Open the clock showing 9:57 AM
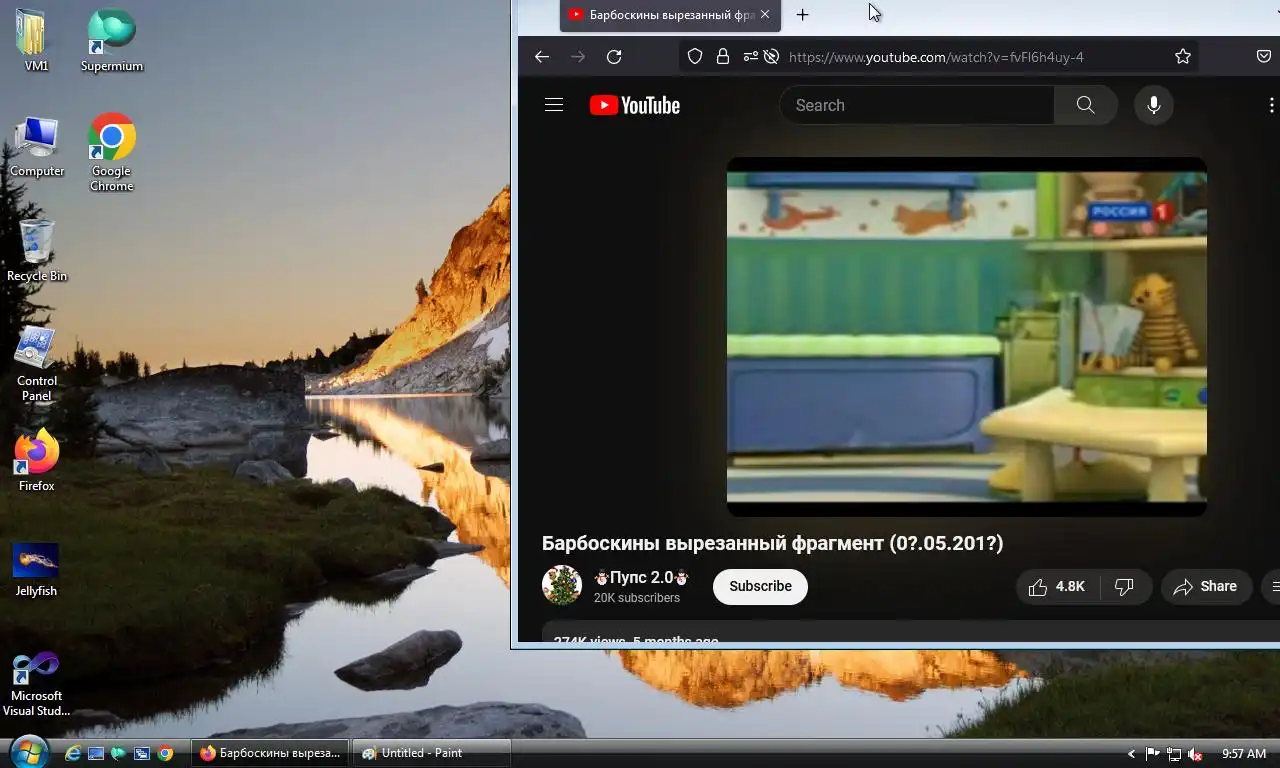1280x768 pixels. [x=1244, y=754]
